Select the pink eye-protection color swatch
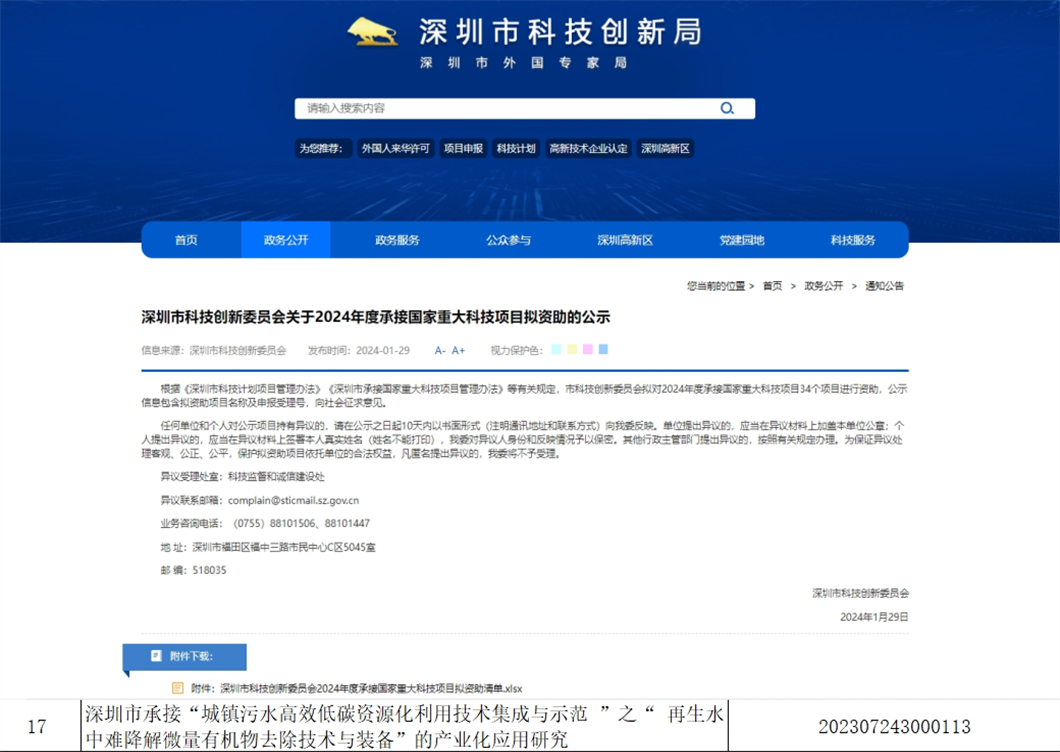The image size is (1060, 752). coord(588,350)
